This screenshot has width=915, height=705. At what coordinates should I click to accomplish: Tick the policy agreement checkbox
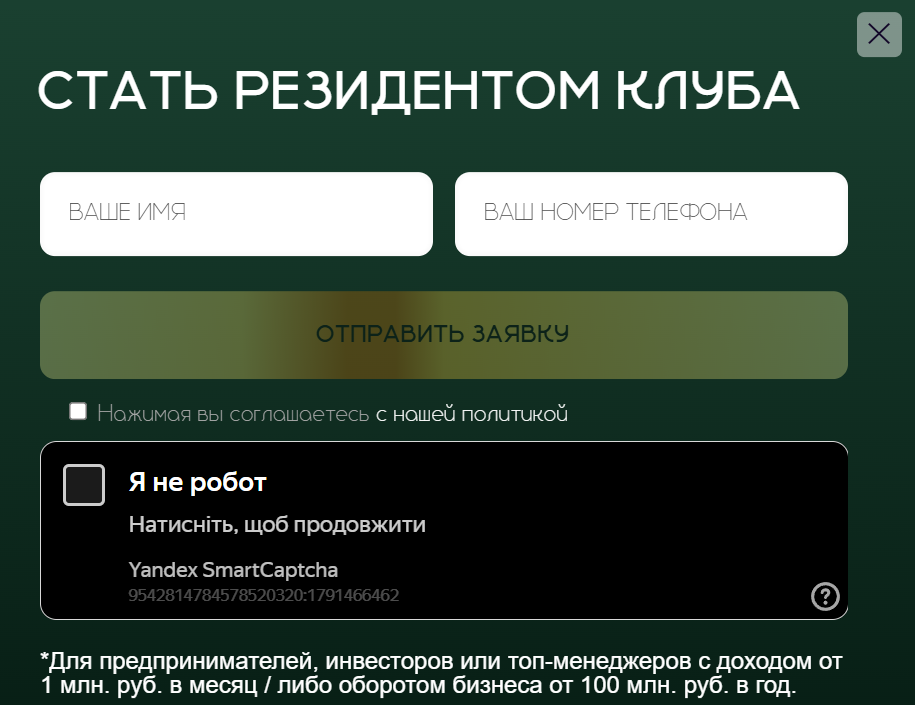[x=78, y=411]
